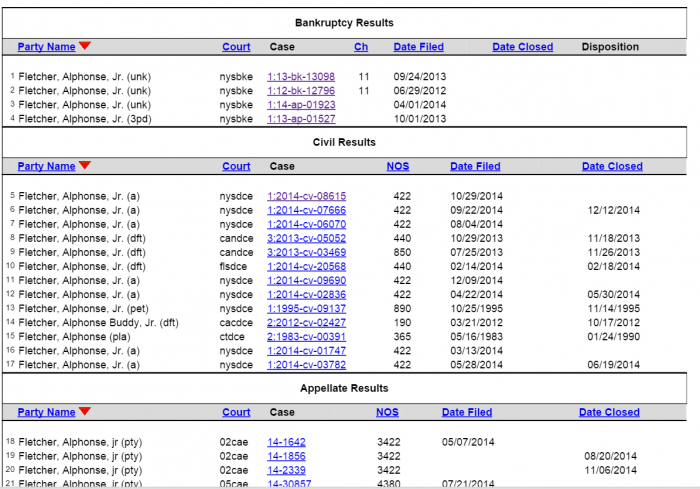Open civil case 3:2013-cv-05052
Image resolution: width=700 pixels, height=489 pixels.
pos(306,238)
